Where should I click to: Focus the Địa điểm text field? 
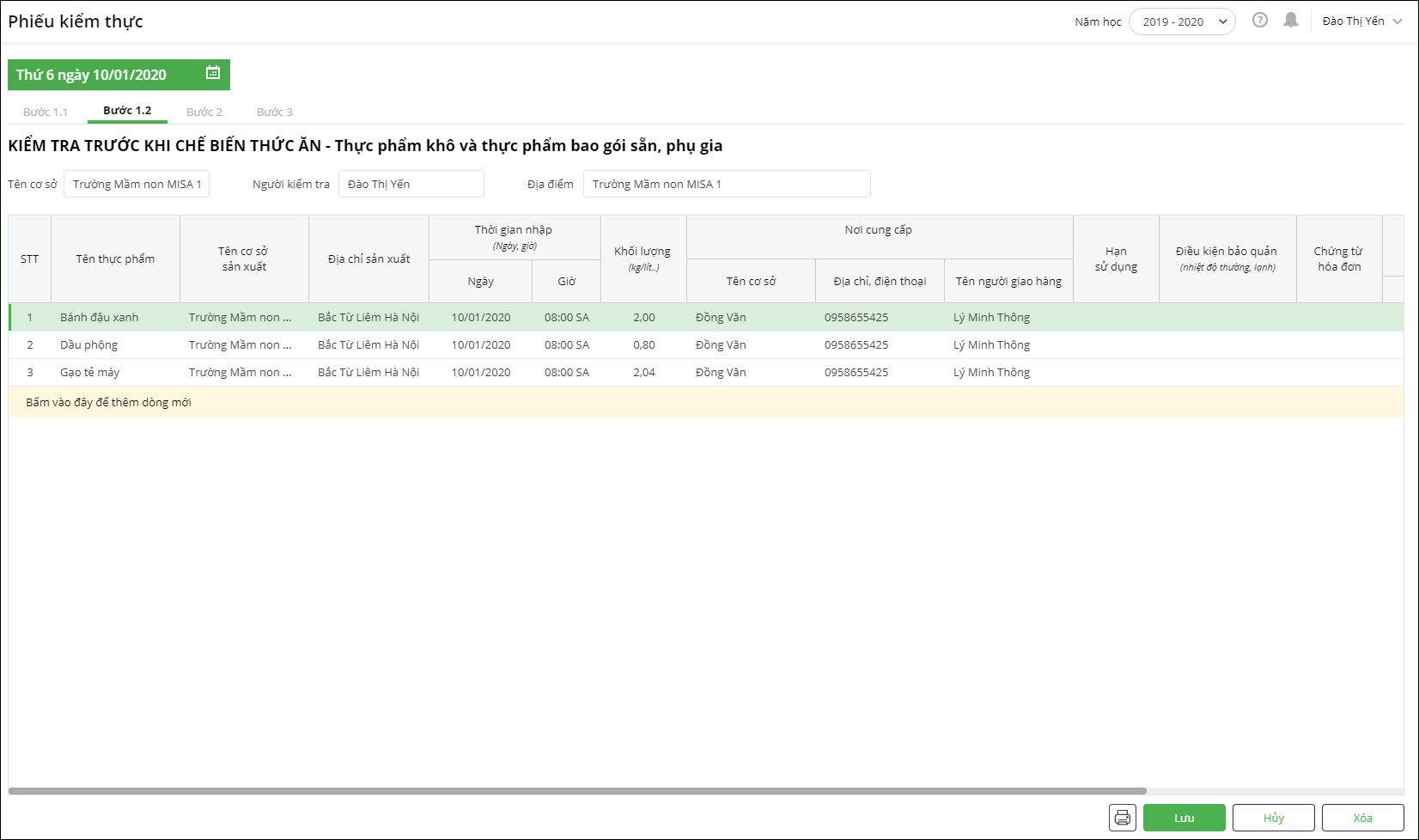pyautogui.click(x=726, y=184)
